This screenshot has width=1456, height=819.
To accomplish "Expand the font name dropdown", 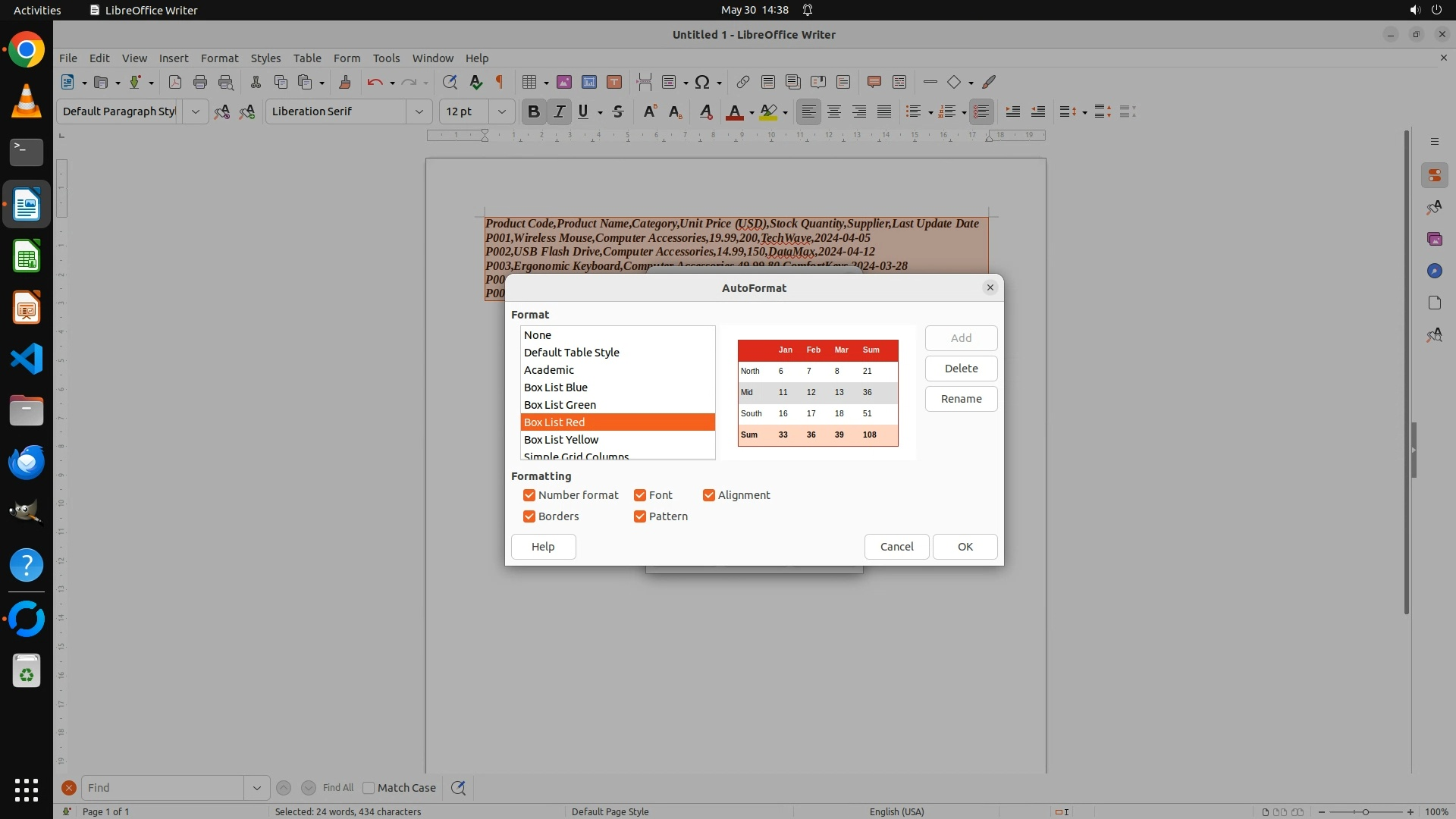I will (419, 111).
